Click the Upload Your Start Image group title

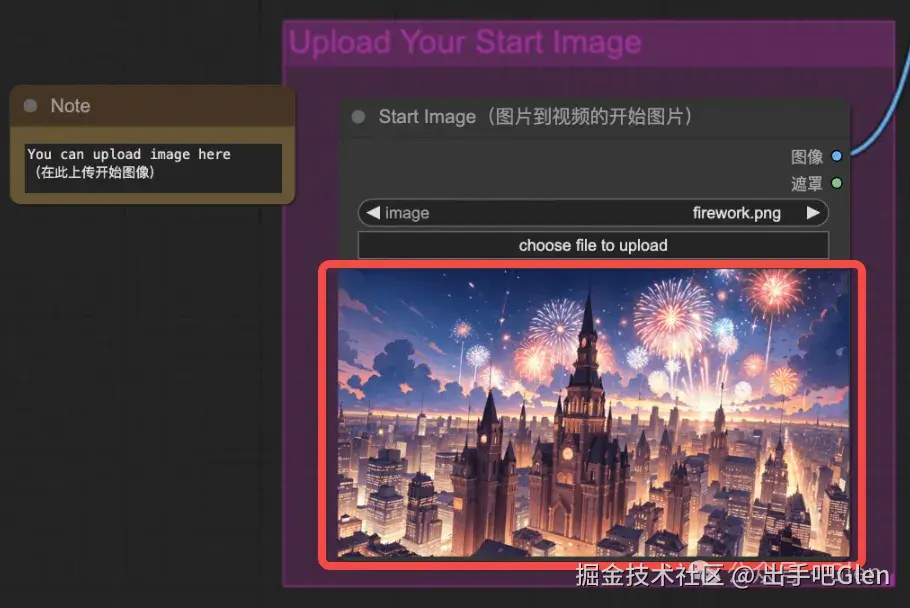tap(465, 41)
